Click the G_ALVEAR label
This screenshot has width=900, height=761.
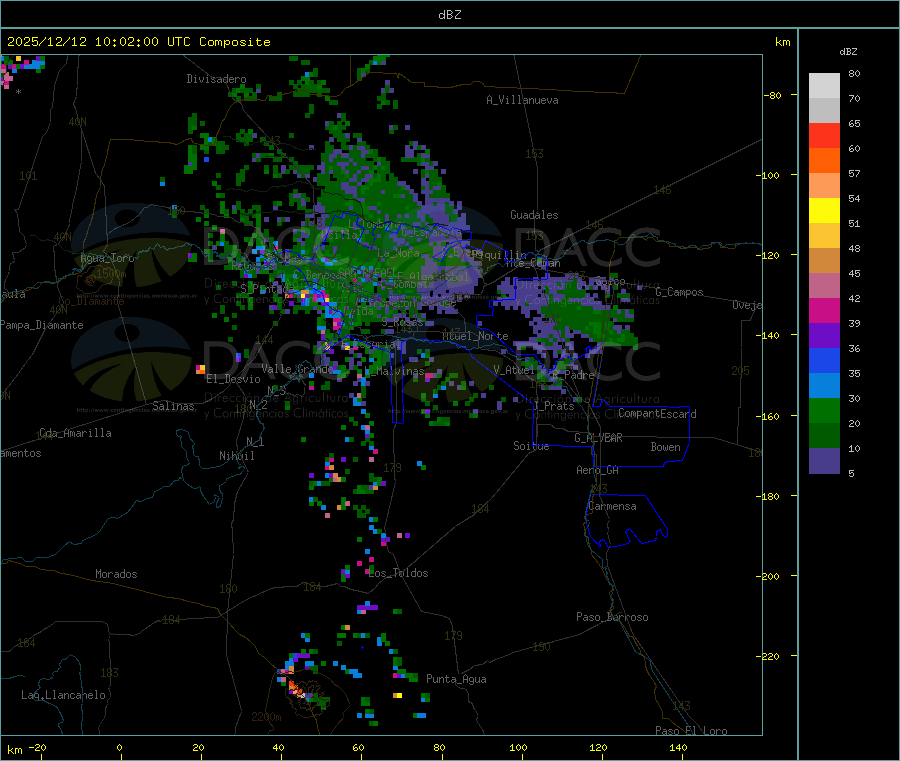coord(598,438)
